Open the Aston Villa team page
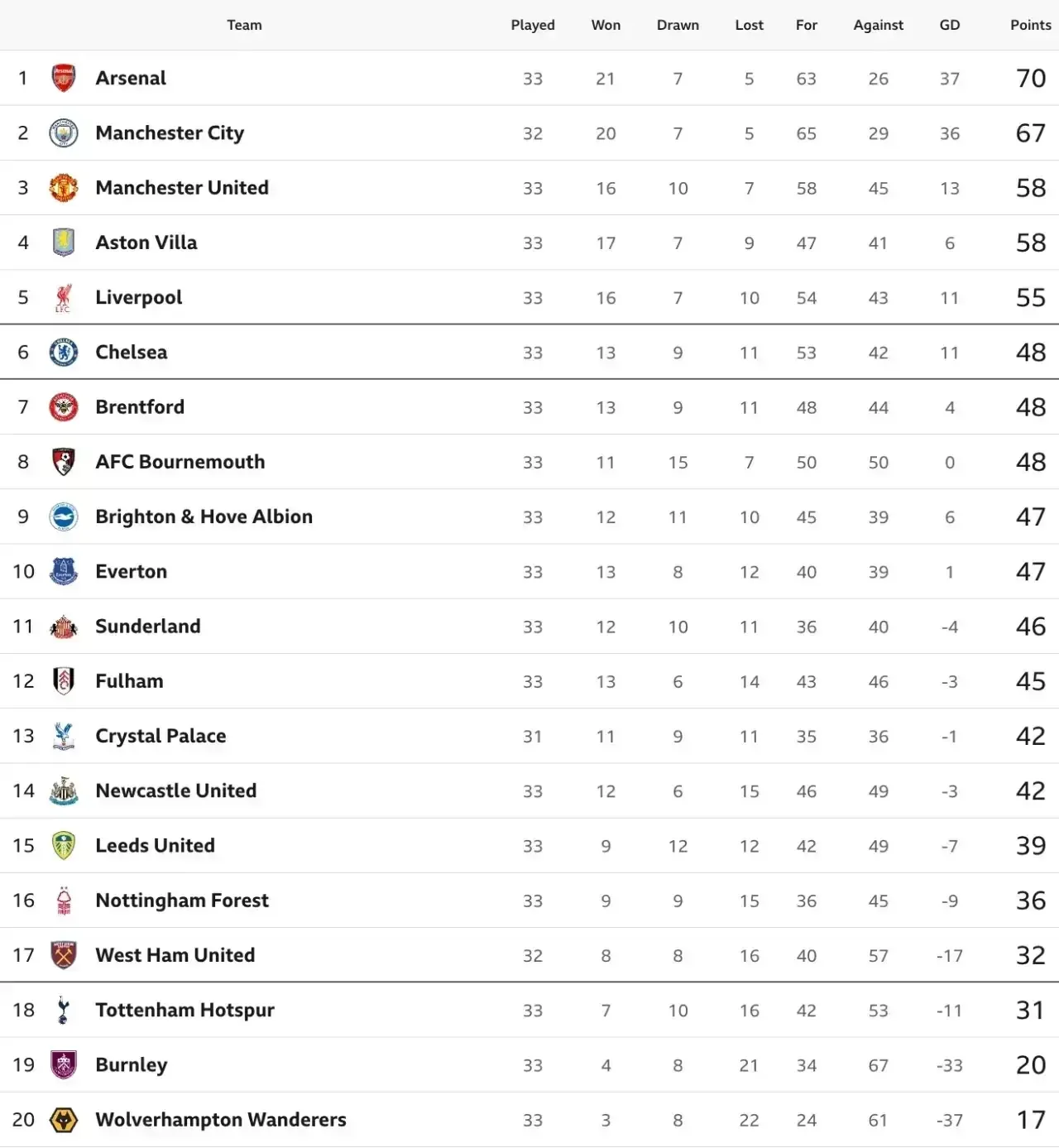Viewport: 1059px width, 1148px height. pyautogui.click(x=146, y=243)
